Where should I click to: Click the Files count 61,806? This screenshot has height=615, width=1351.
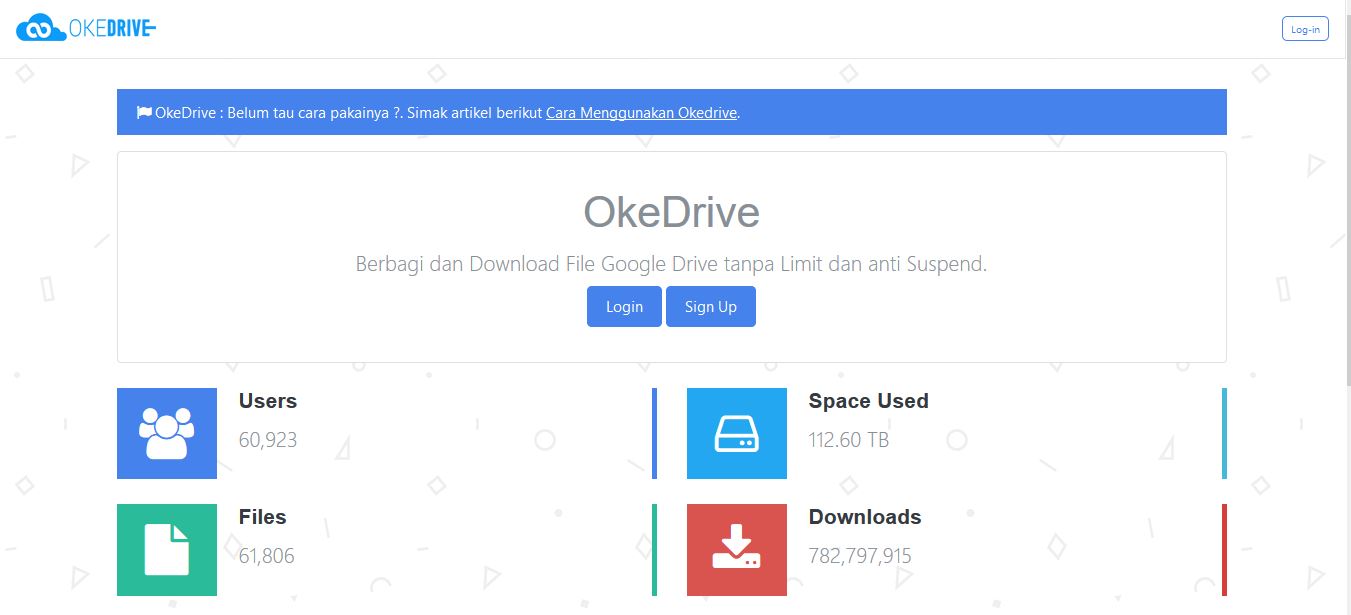(267, 556)
